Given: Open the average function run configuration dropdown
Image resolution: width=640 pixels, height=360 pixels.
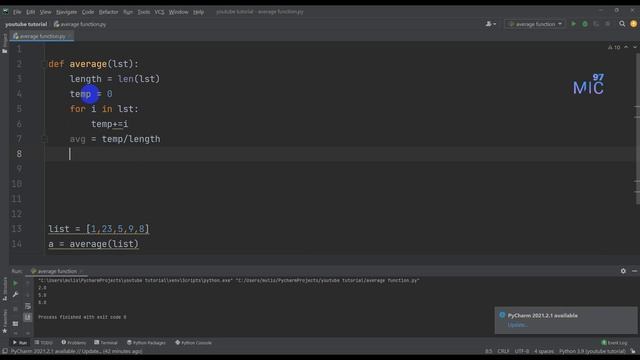Looking at the screenshot, I should [x=535, y=24].
